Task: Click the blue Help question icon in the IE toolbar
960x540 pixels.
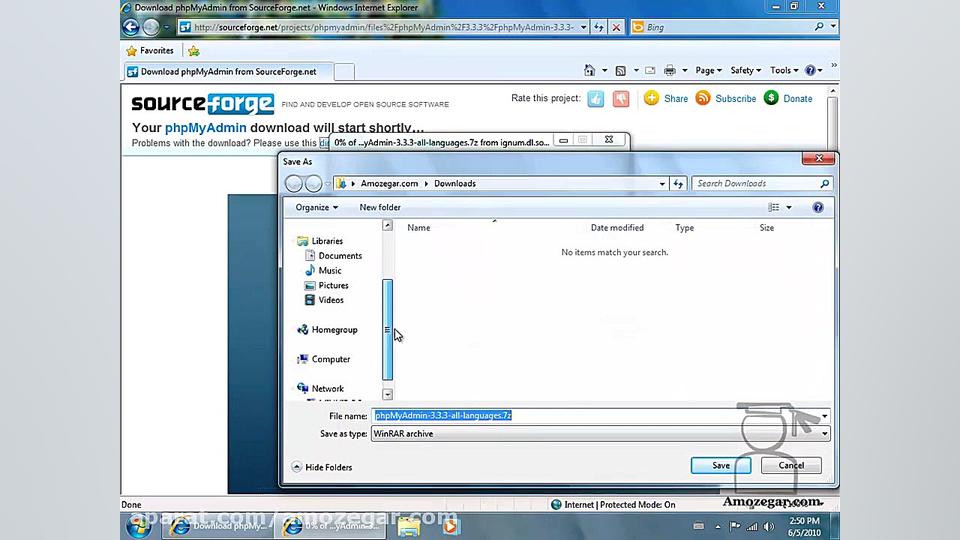Action: 810,70
